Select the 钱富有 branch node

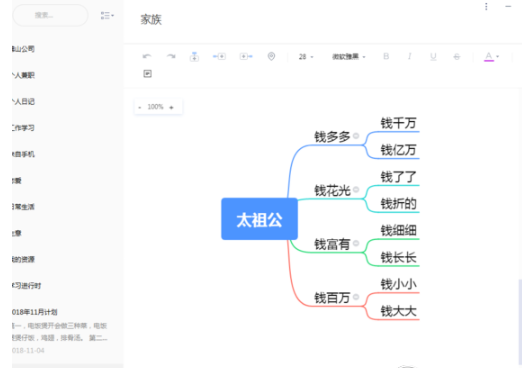[332, 244]
